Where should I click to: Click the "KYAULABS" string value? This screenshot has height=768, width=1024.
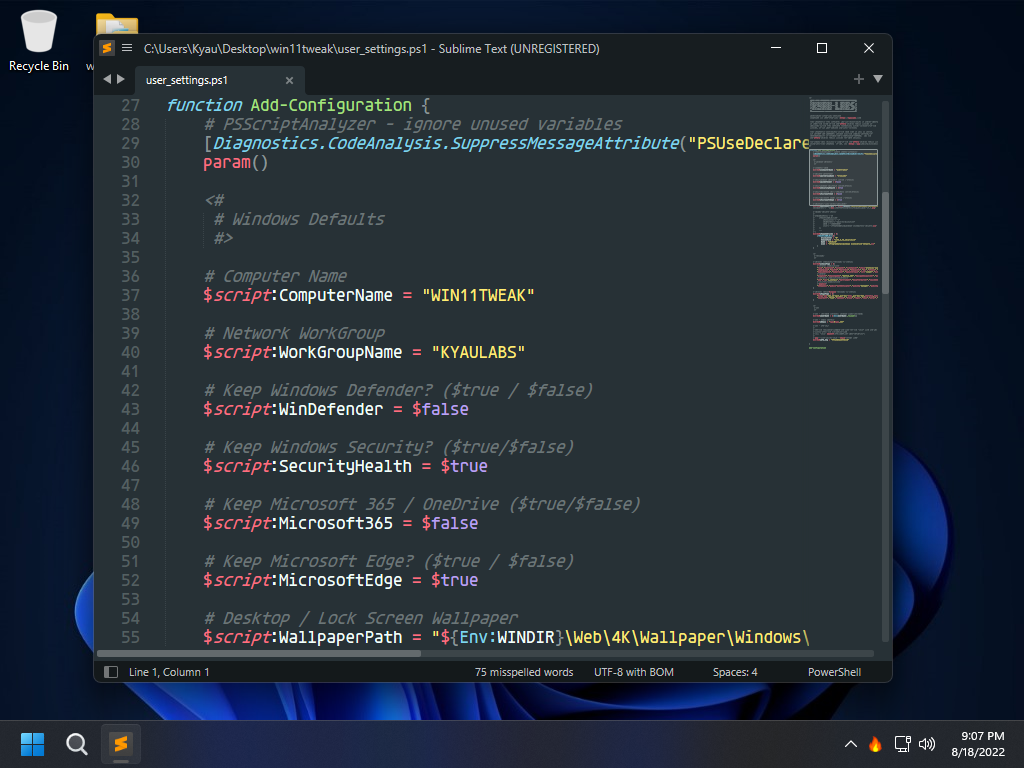point(478,352)
